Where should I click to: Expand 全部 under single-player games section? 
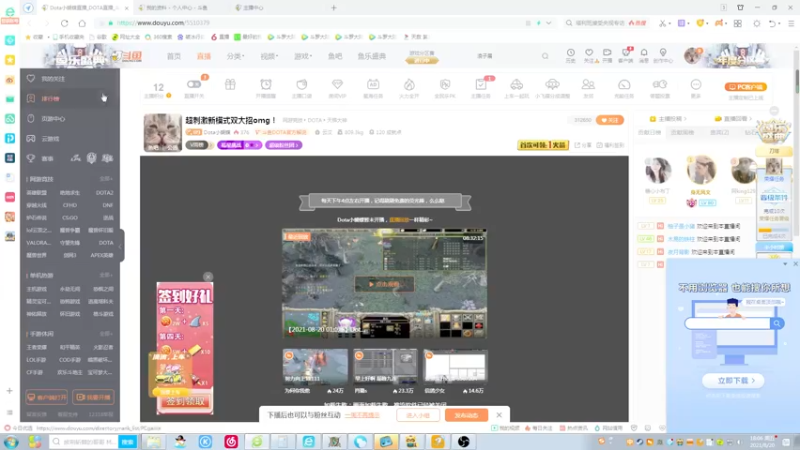pyautogui.click(x=106, y=275)
